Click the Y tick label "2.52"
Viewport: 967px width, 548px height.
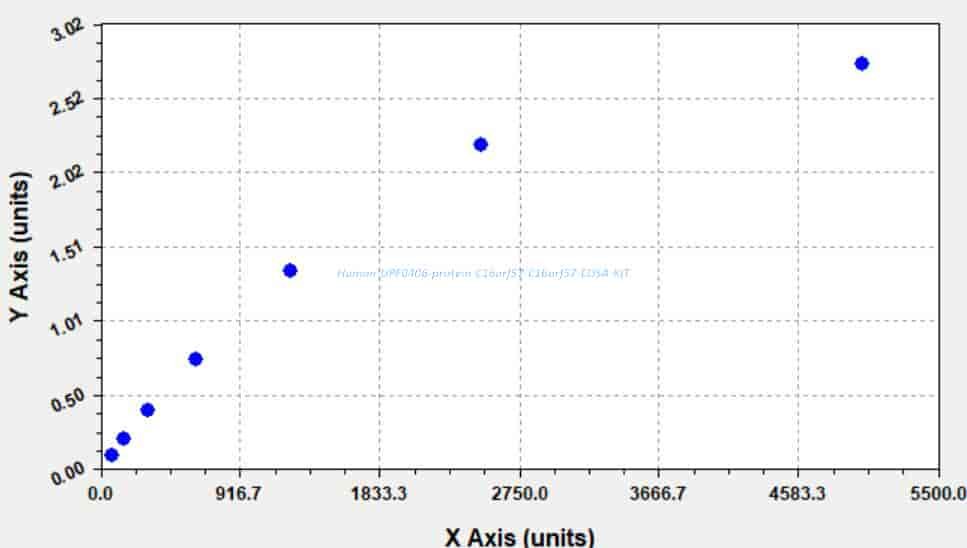click(67, 104)
